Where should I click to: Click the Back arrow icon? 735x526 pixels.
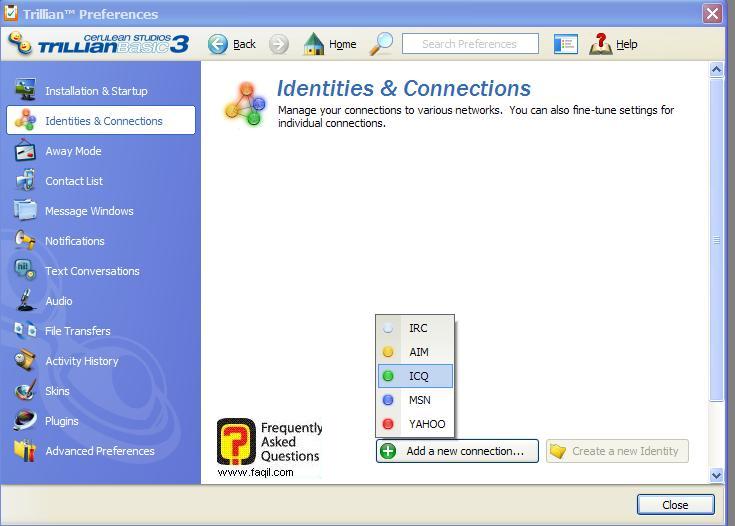(x=218, y=44)
